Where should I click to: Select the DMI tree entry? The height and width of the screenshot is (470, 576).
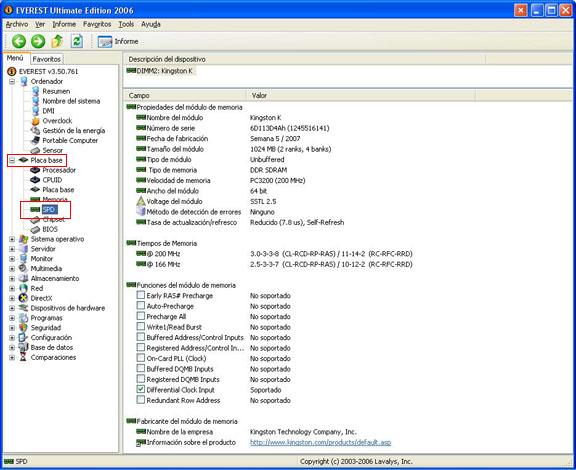tap(48, 111)
